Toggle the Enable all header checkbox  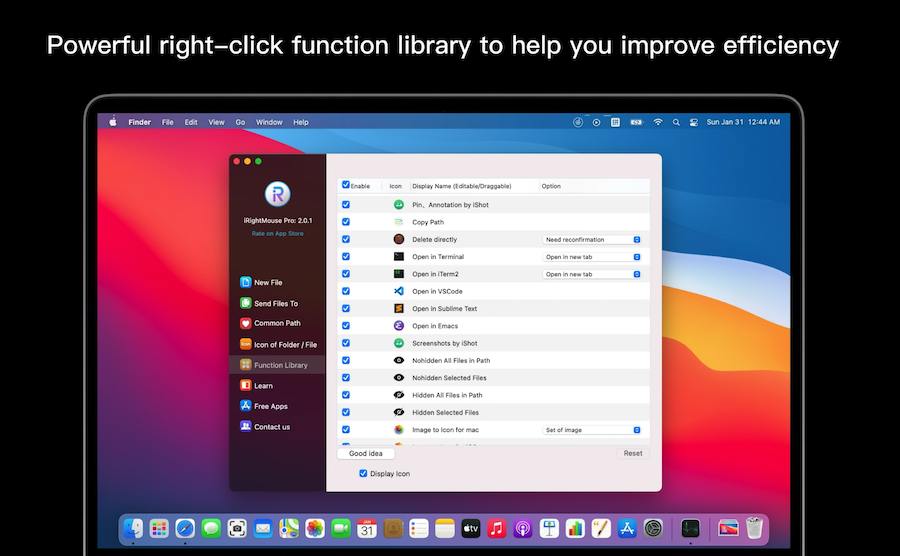(x=346, y=185)
